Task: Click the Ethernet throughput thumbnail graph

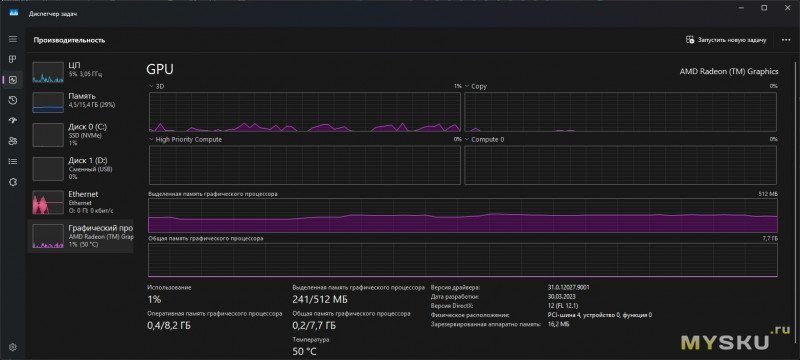Action: (48, 202)
